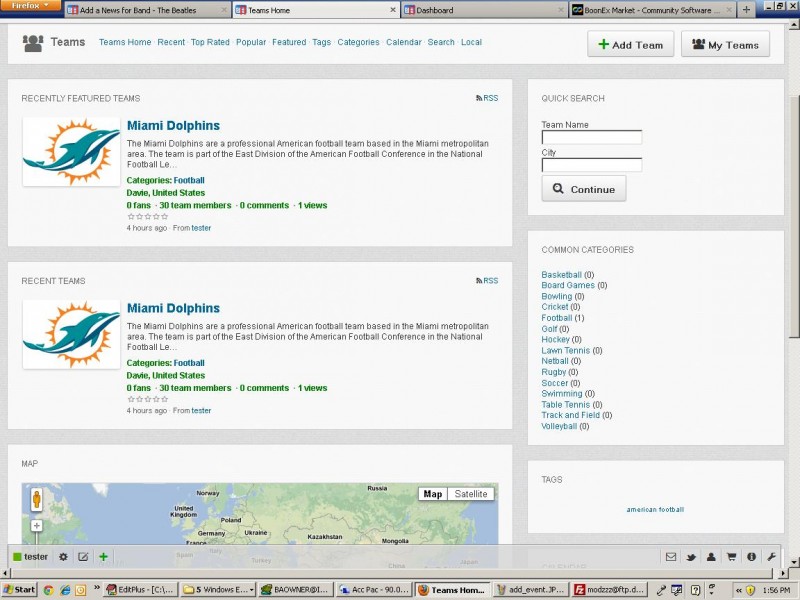Screen dimensions: 800x600
Task: Open a new browser tab
Action: pyautogui.click(x=746, y=10)
